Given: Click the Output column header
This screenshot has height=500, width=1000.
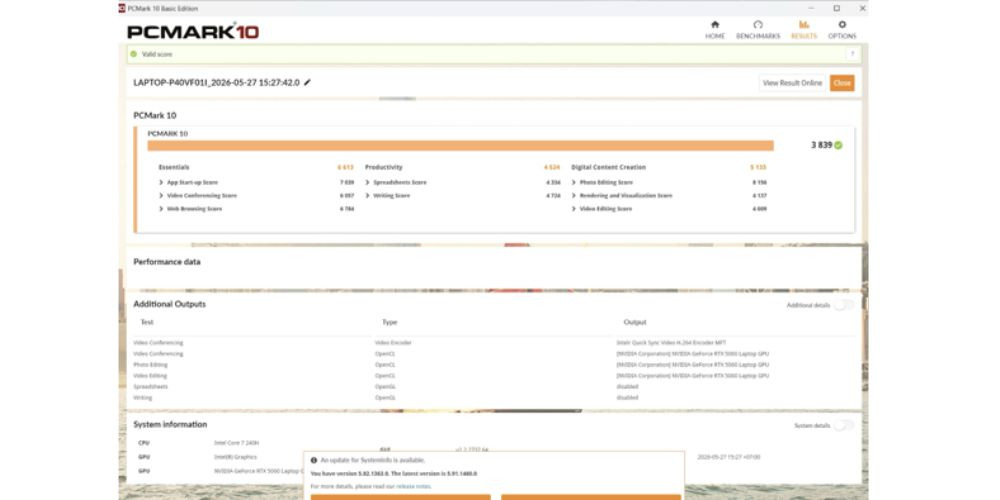Looking at the screenshot, I should pos(635,322).
